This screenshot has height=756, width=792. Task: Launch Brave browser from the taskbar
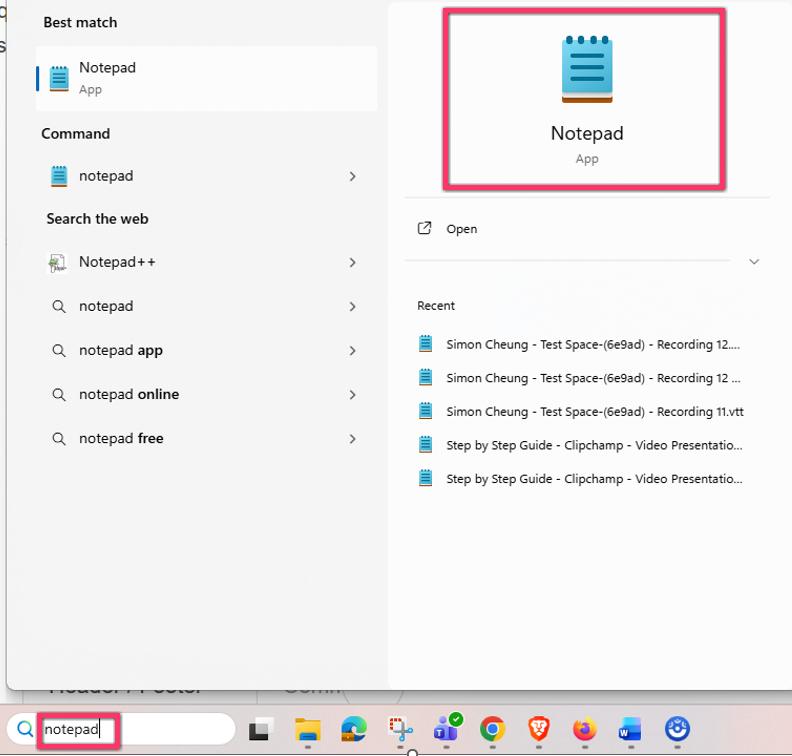click(x=539, y=729)
